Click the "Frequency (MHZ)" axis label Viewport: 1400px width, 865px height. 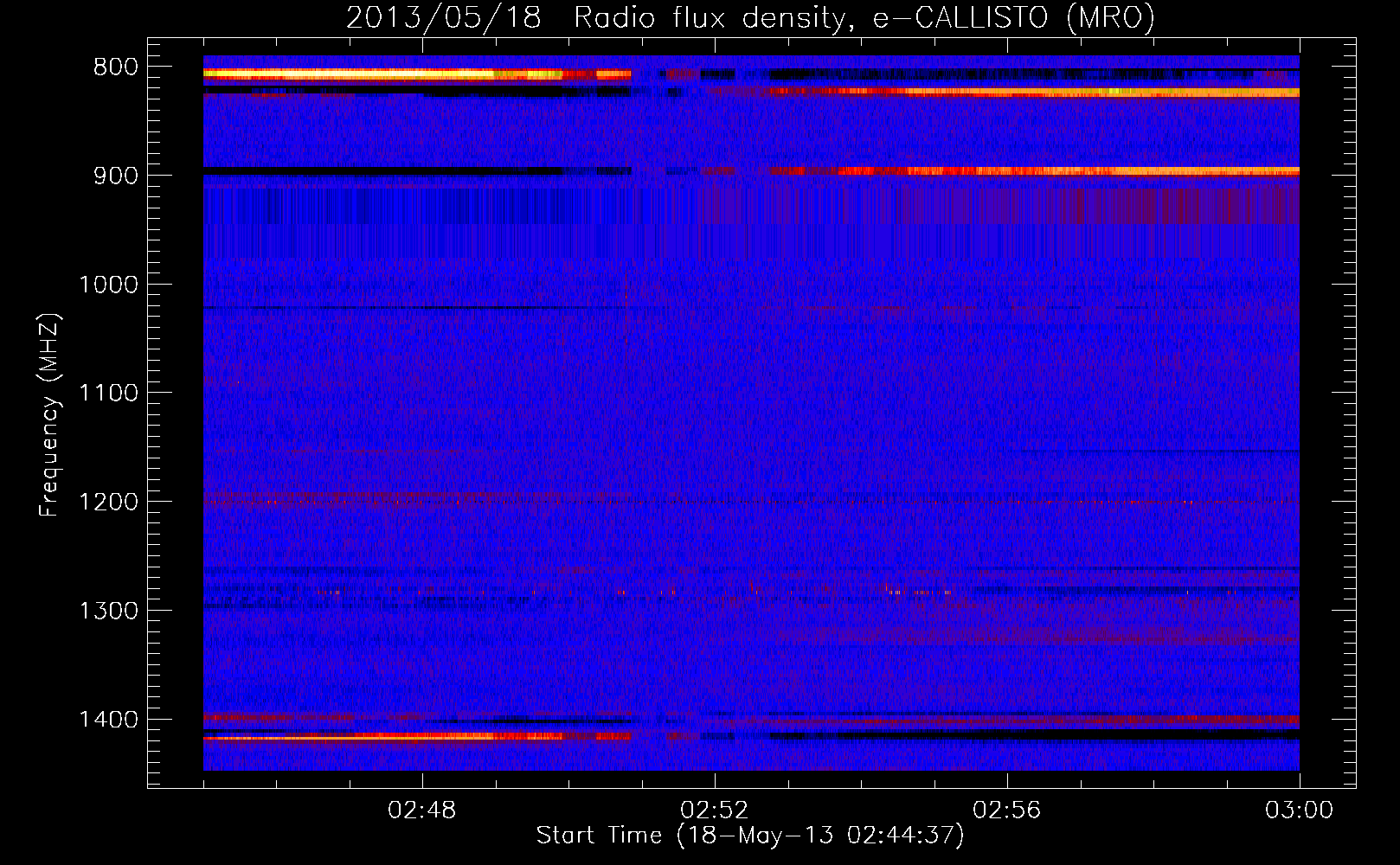tap(49, 414)
